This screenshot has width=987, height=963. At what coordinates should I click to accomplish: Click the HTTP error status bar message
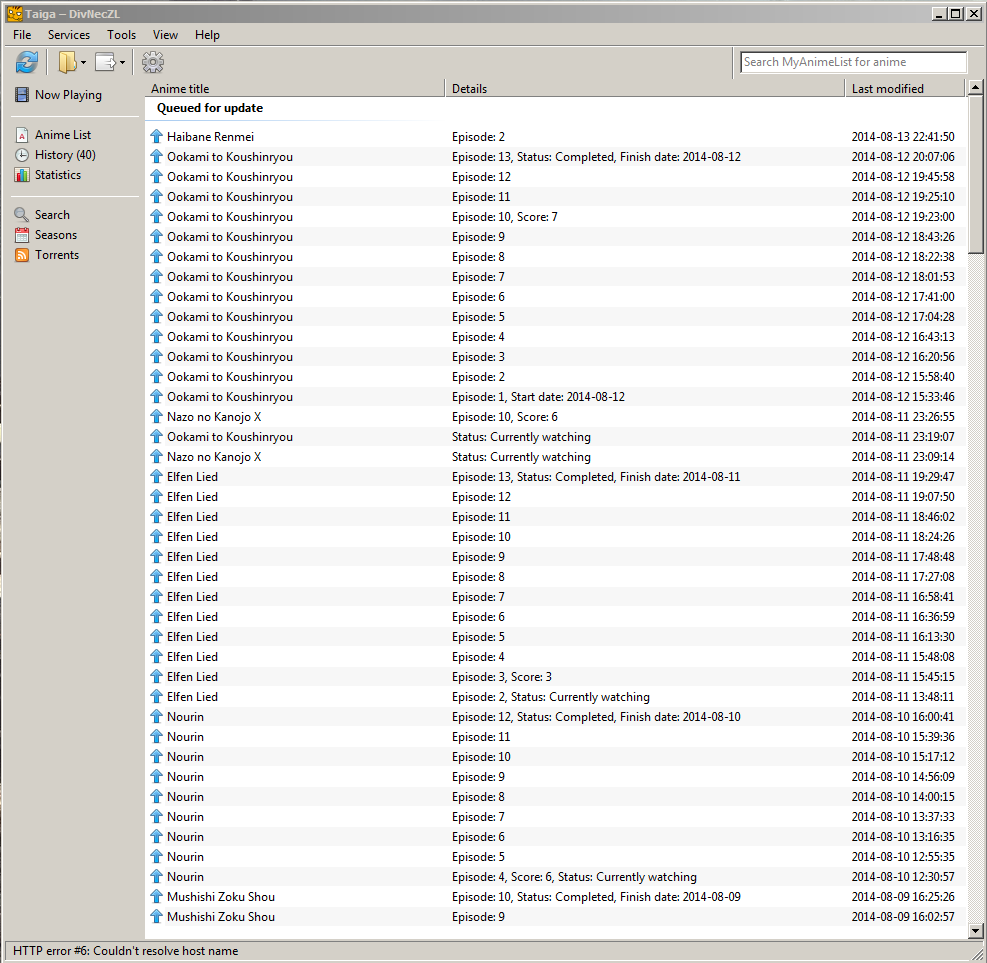[125, 950]
